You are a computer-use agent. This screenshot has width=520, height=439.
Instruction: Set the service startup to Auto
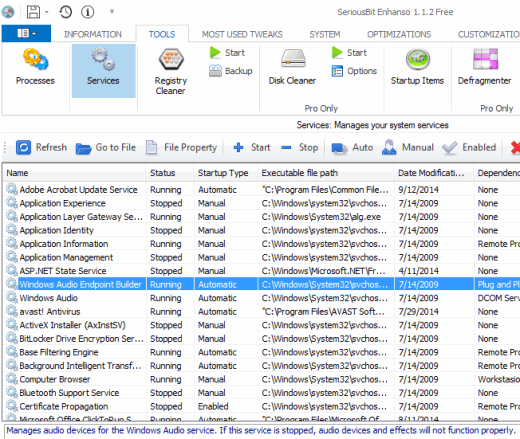353,147
